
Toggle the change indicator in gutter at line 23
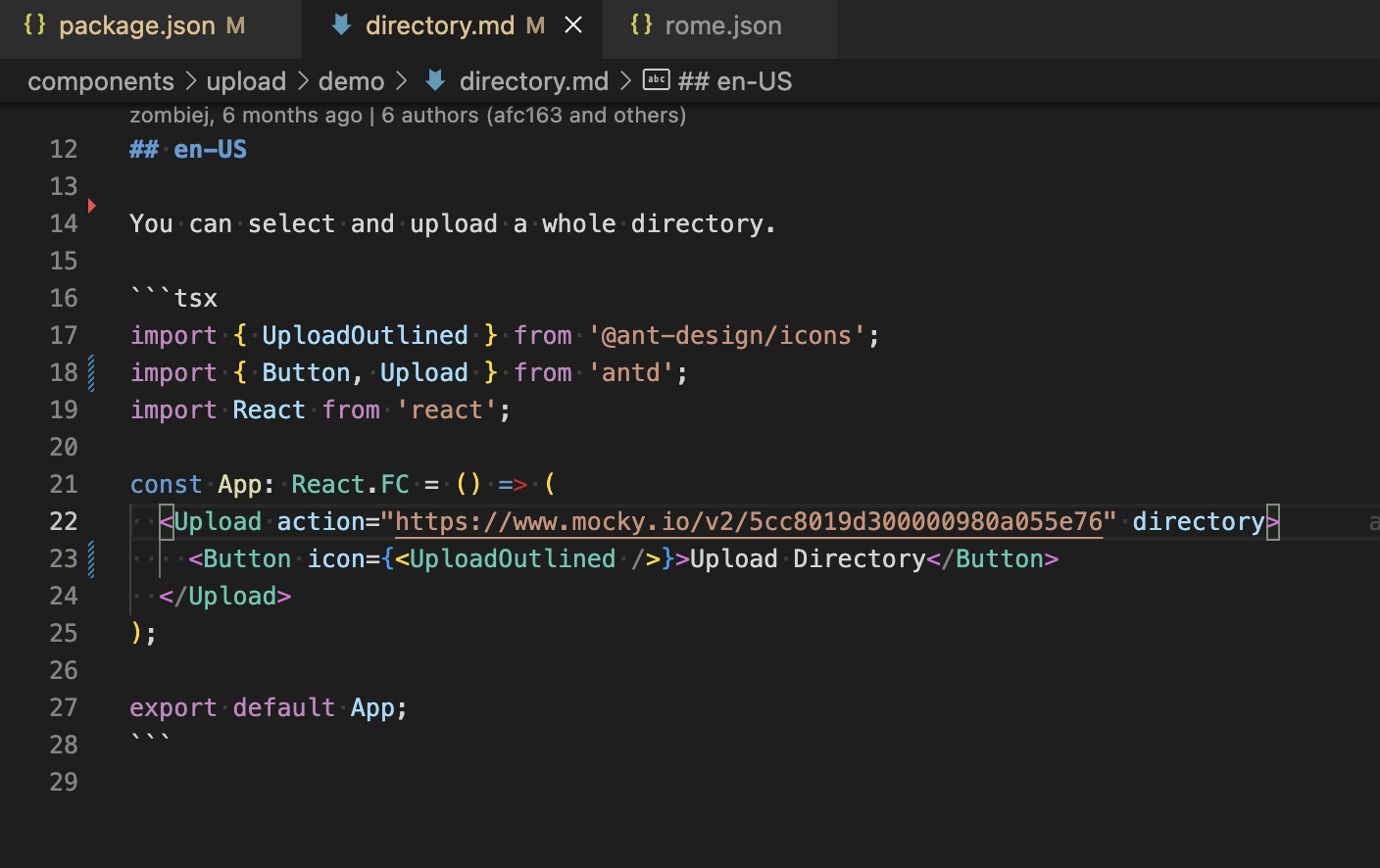(90, 558)
